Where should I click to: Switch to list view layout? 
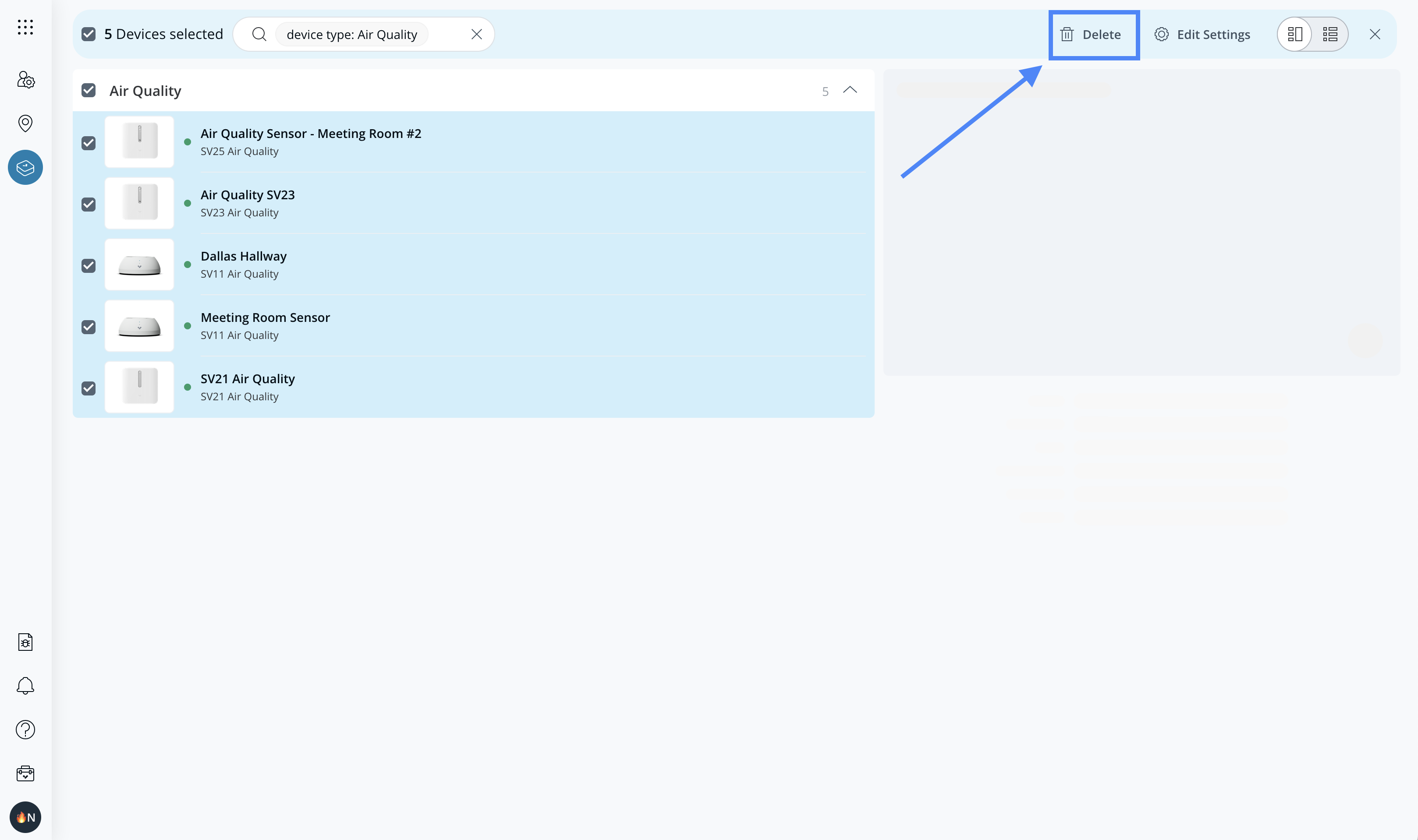pos(1329,35)
